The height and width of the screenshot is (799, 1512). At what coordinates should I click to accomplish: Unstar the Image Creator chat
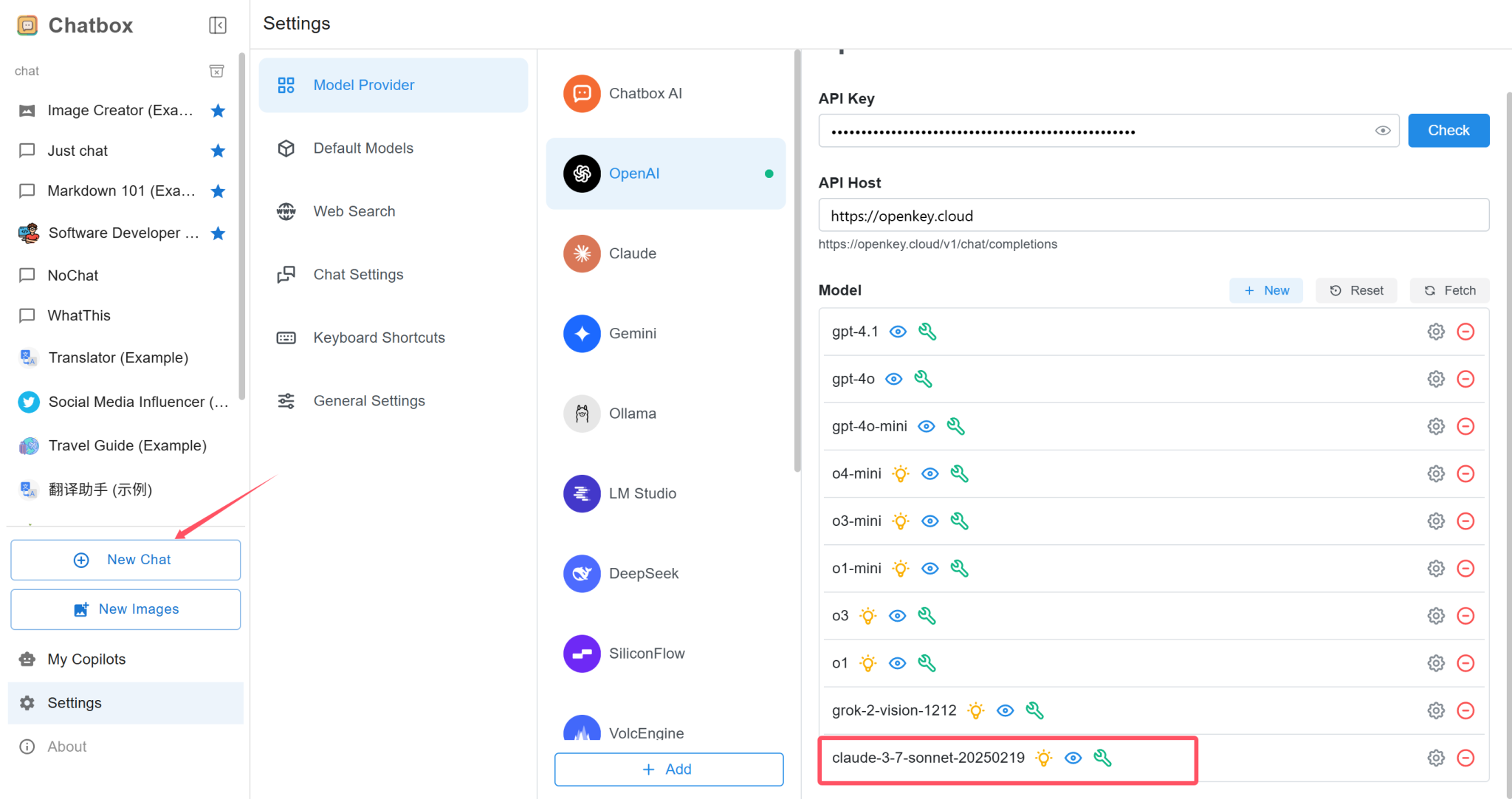(x=218, y=111)
